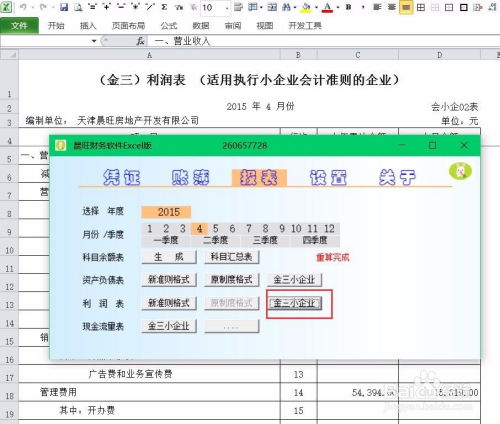Click the yellow fill color bucket
This screenshot has height=424, width=500.
306,7
